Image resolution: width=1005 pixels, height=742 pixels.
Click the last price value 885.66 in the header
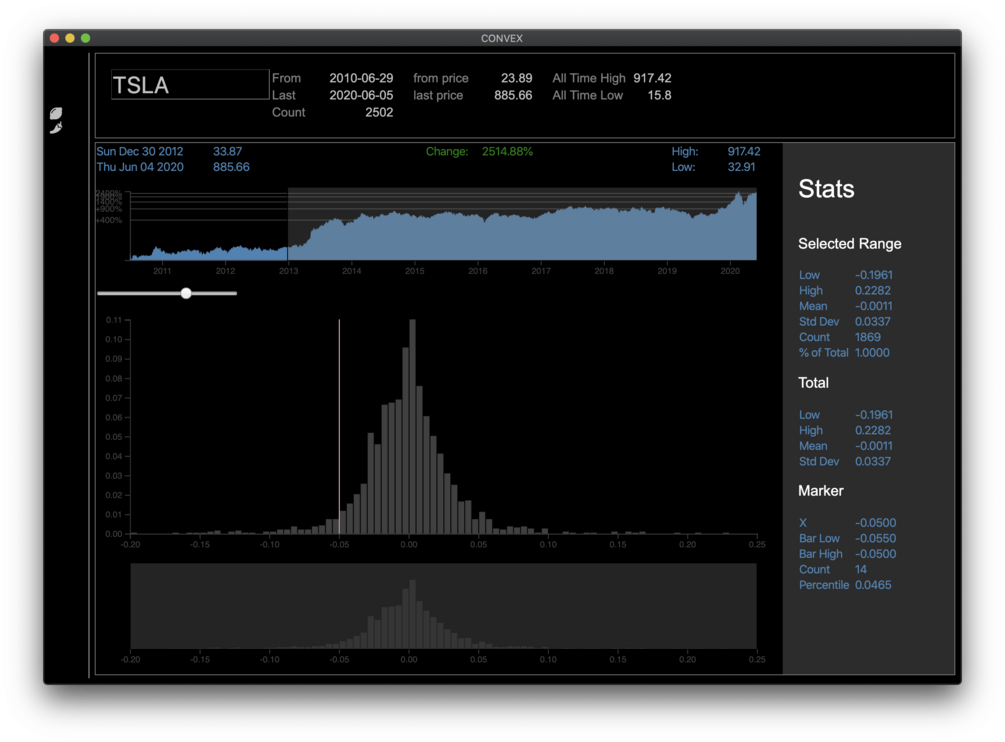[513, 95]
